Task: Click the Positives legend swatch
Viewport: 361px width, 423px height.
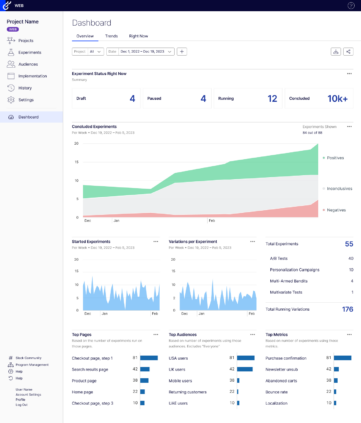Action: (324, 158)
